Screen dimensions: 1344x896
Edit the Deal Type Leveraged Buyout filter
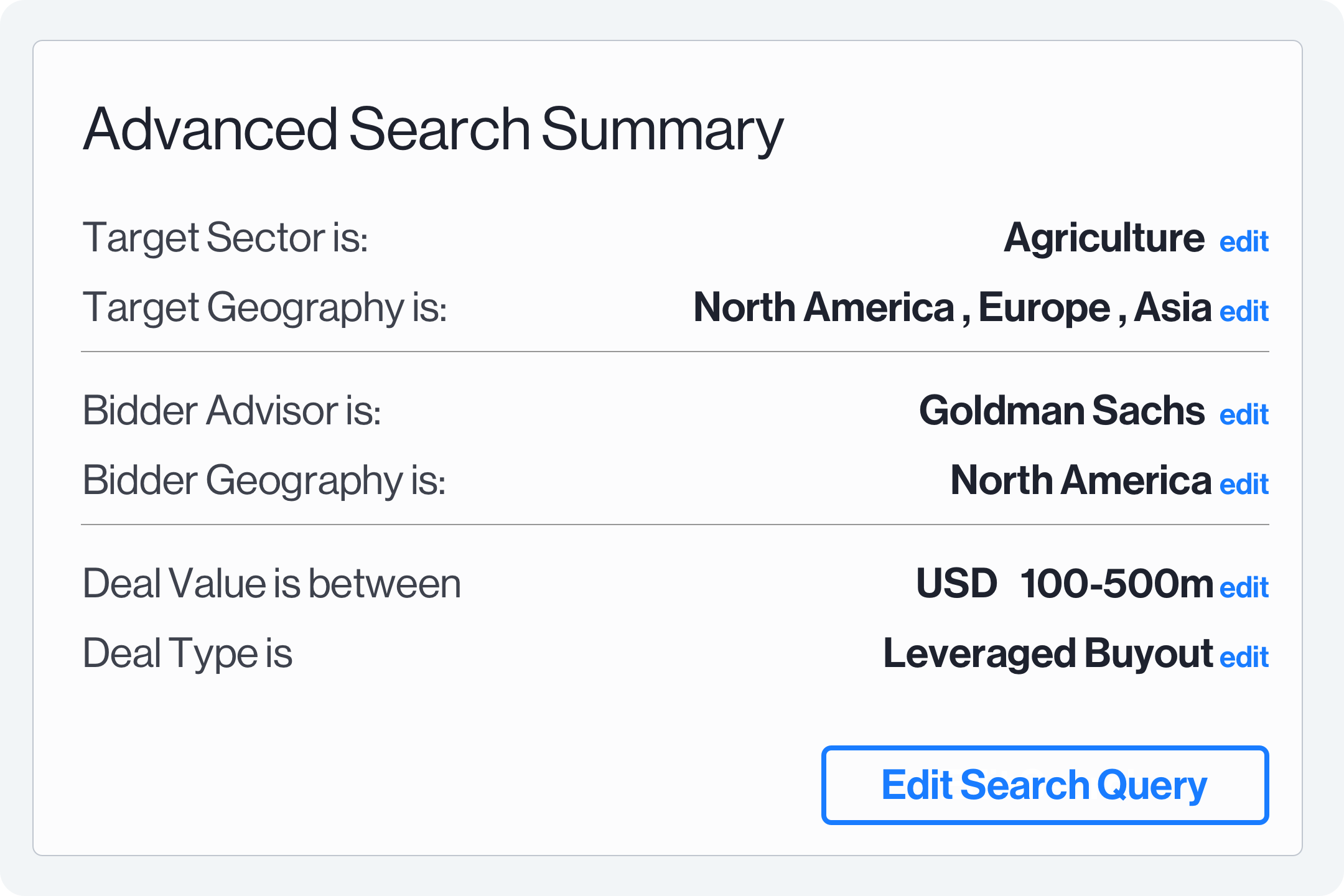point(1244,655)
